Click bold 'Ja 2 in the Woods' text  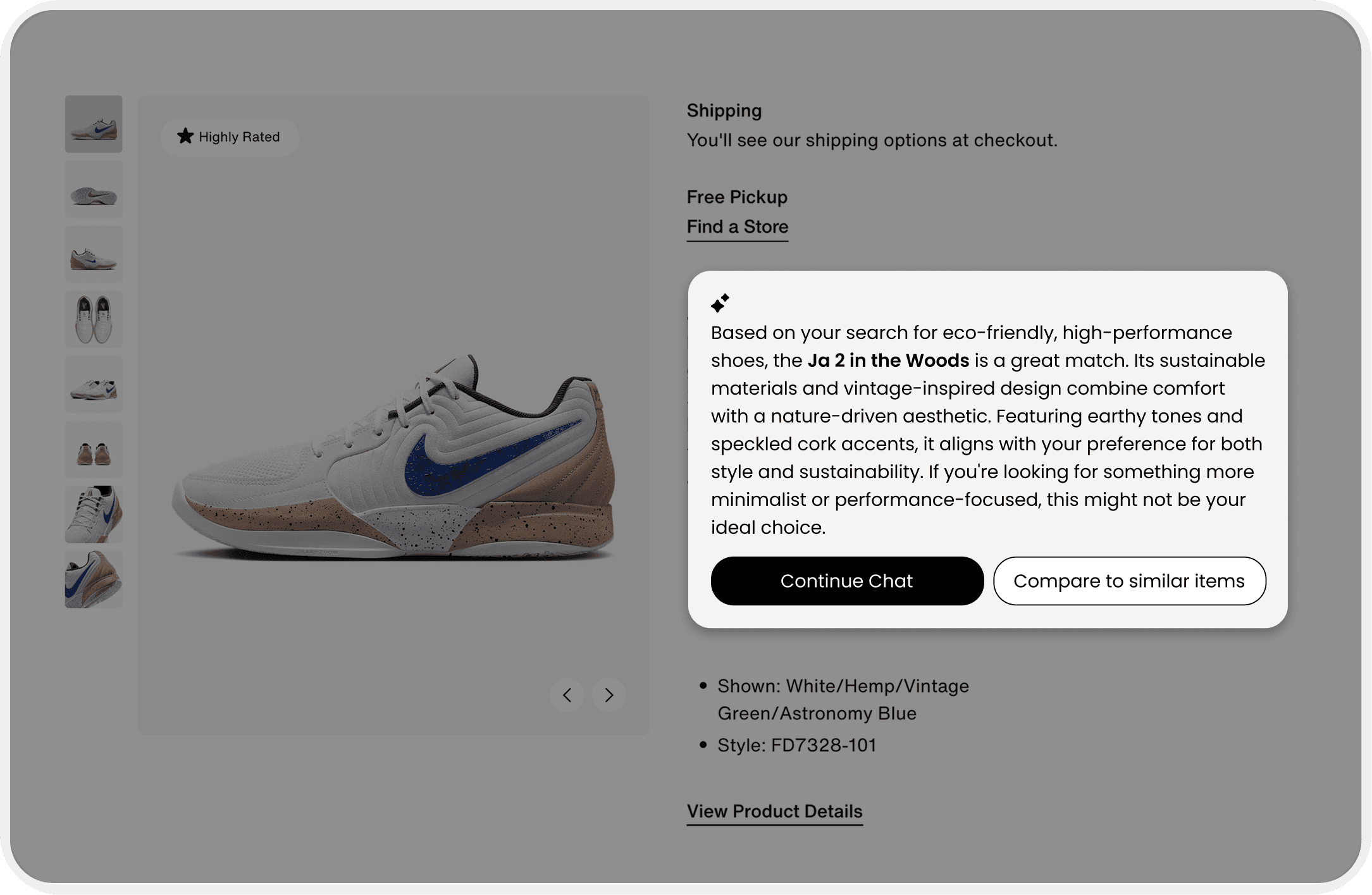888,361
